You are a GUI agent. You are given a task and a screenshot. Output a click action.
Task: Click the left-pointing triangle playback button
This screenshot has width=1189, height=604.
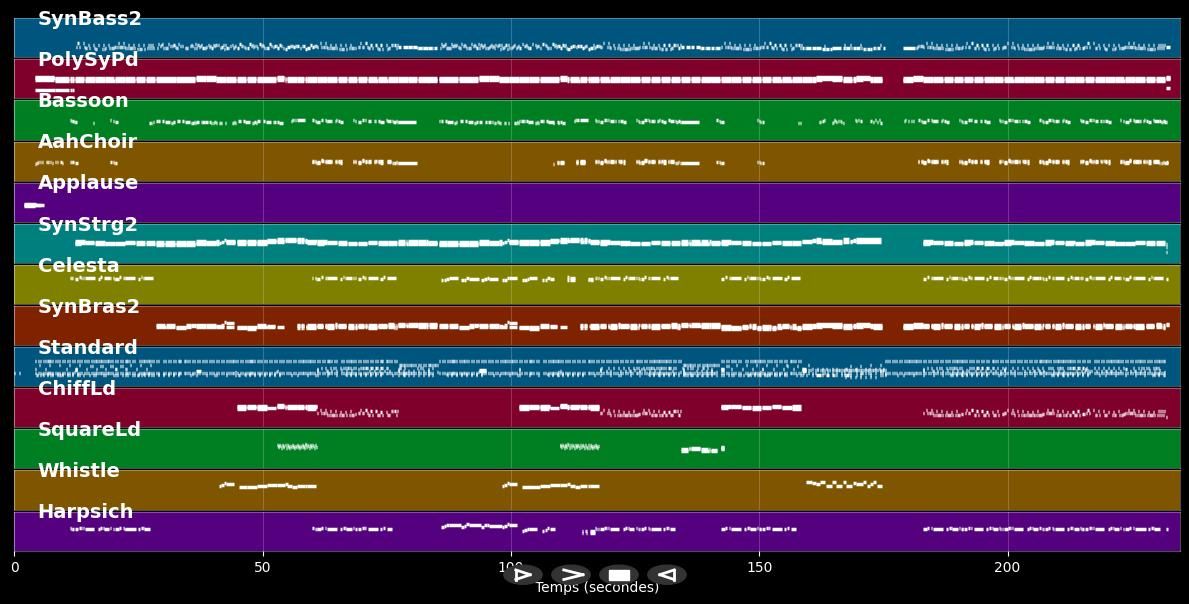667,575
